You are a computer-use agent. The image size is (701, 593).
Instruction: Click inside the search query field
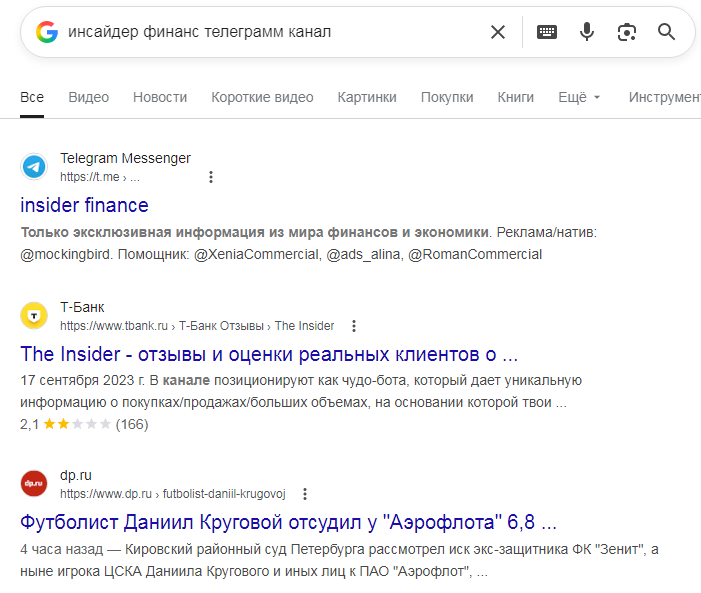coord(273,32)
